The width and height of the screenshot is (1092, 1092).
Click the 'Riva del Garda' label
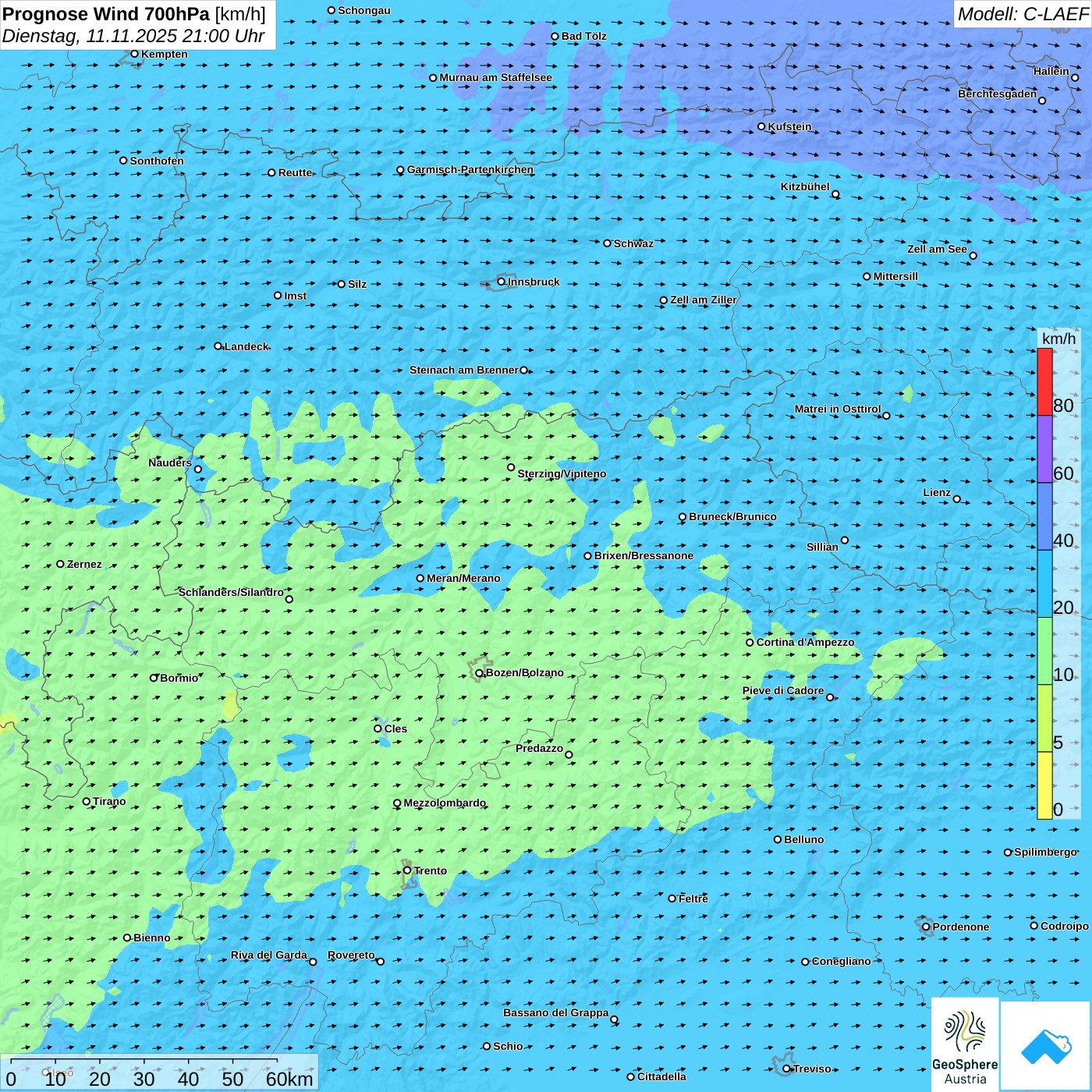click(269, 955)
